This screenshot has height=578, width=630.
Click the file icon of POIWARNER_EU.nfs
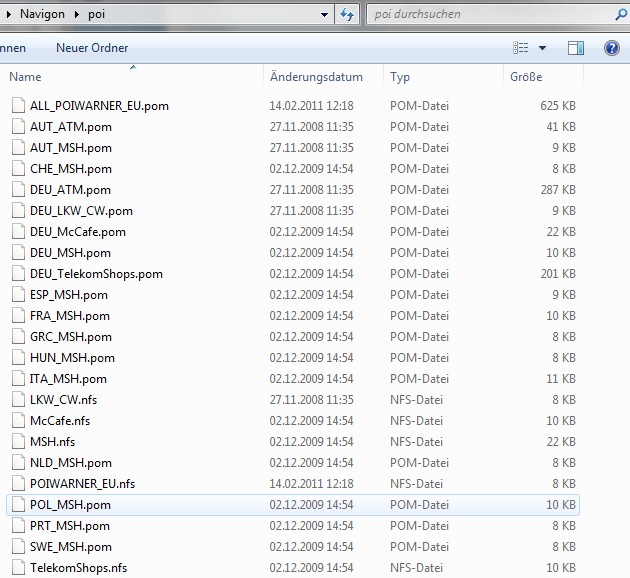tap(18, 484)
